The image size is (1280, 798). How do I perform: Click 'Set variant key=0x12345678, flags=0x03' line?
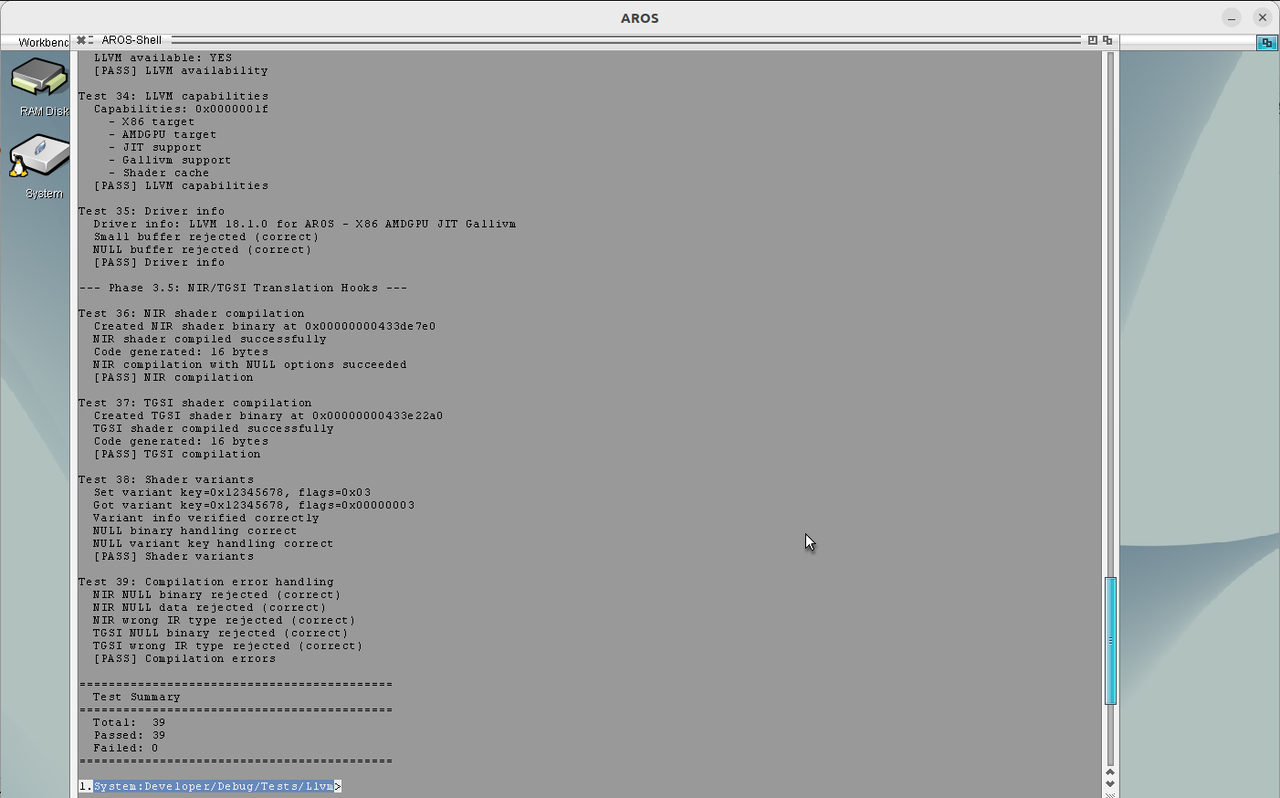232,492
